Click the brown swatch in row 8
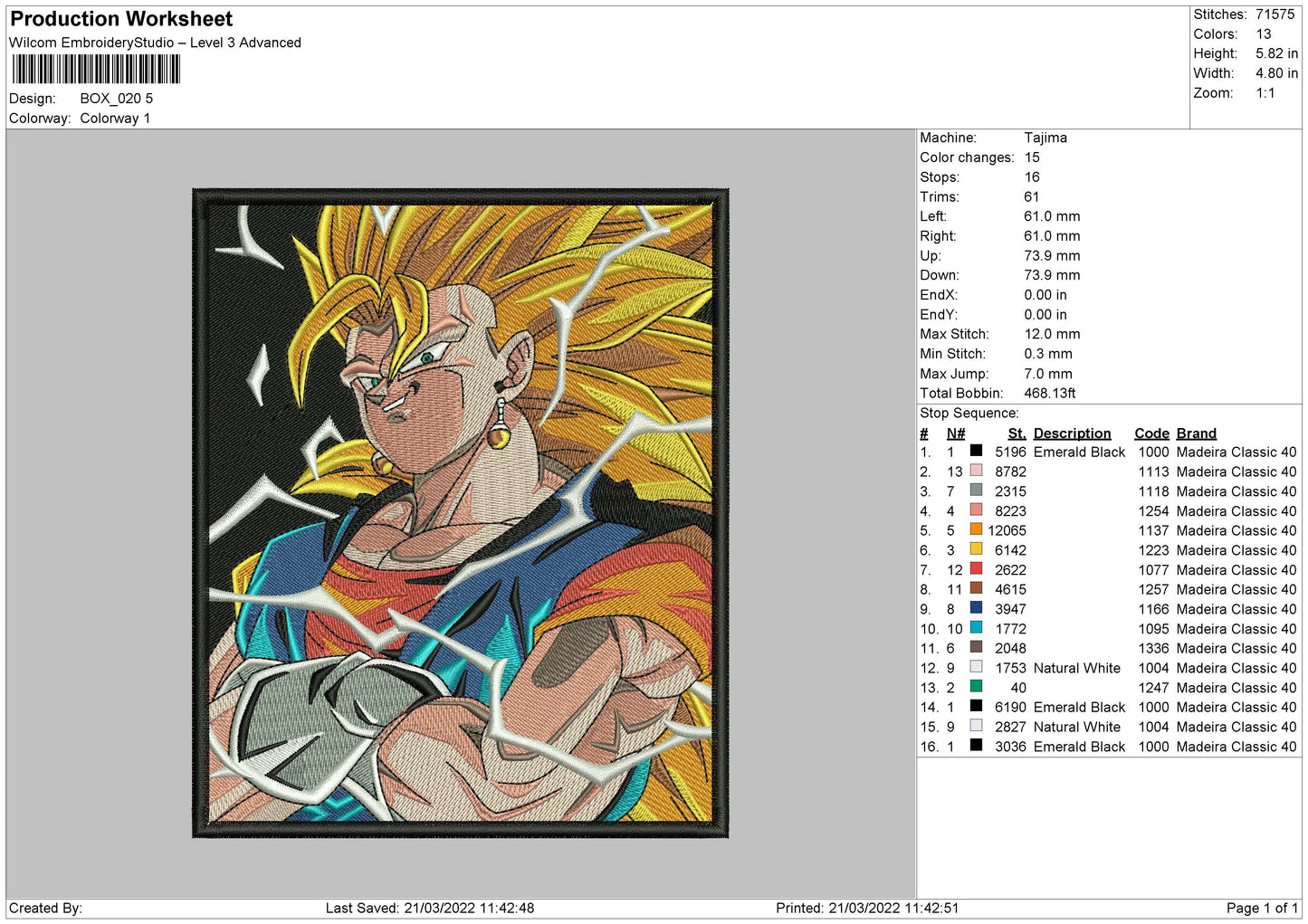Screen dimensions: 1308x924 point(976,588)
